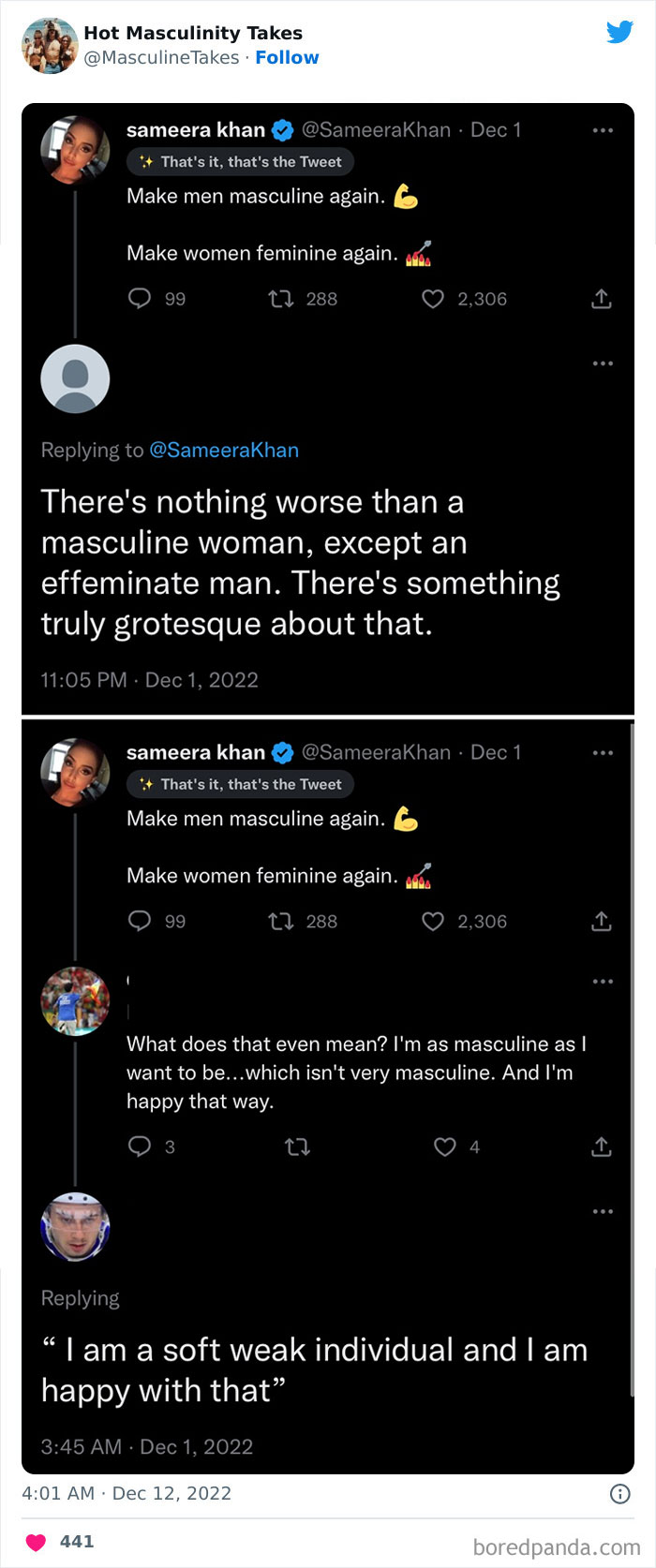Unlike the post showing 441 hearts
This screenshot has height=1568, width=656.
pos(37,1541)
